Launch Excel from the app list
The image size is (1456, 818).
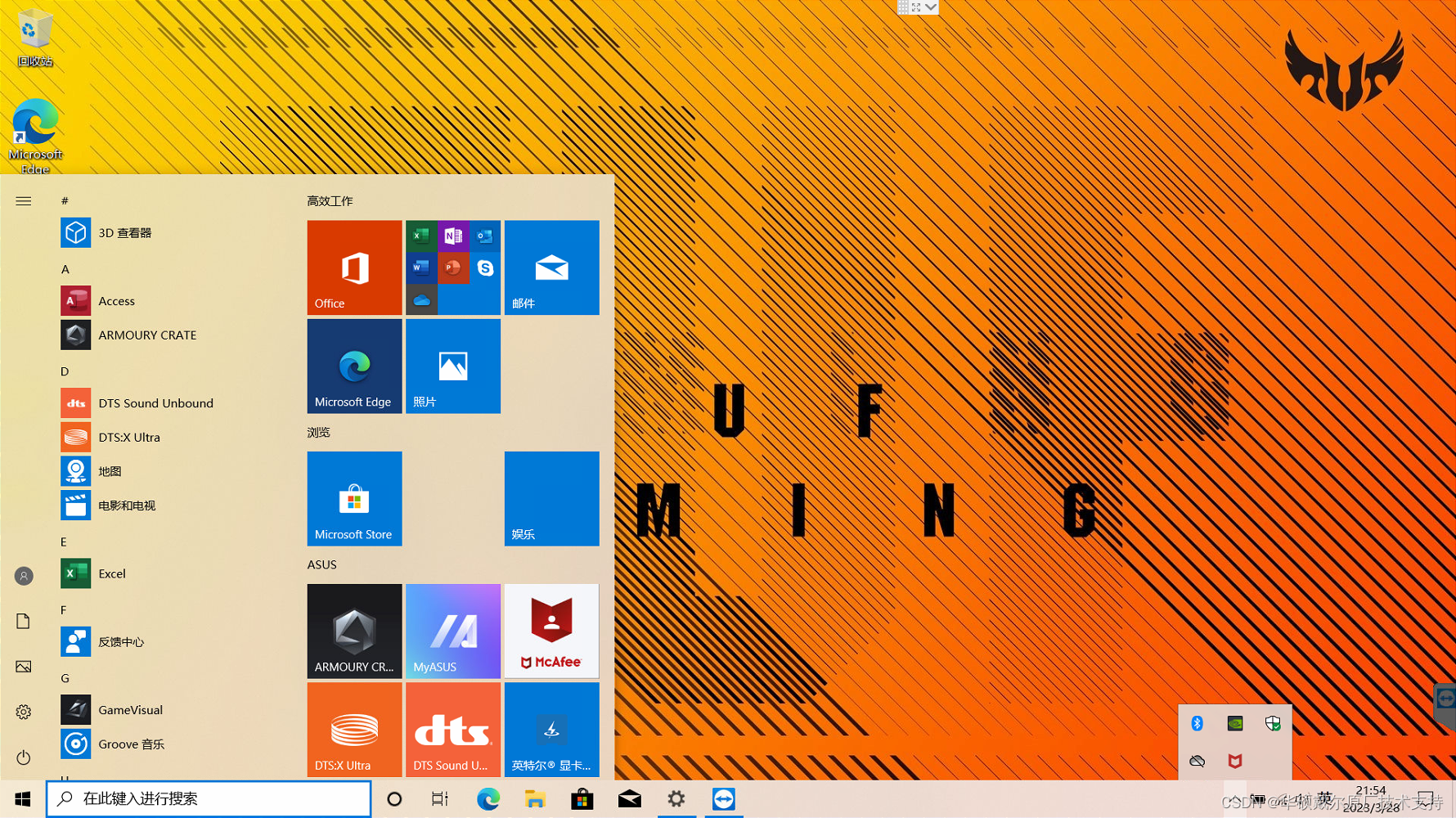[172, 573]
